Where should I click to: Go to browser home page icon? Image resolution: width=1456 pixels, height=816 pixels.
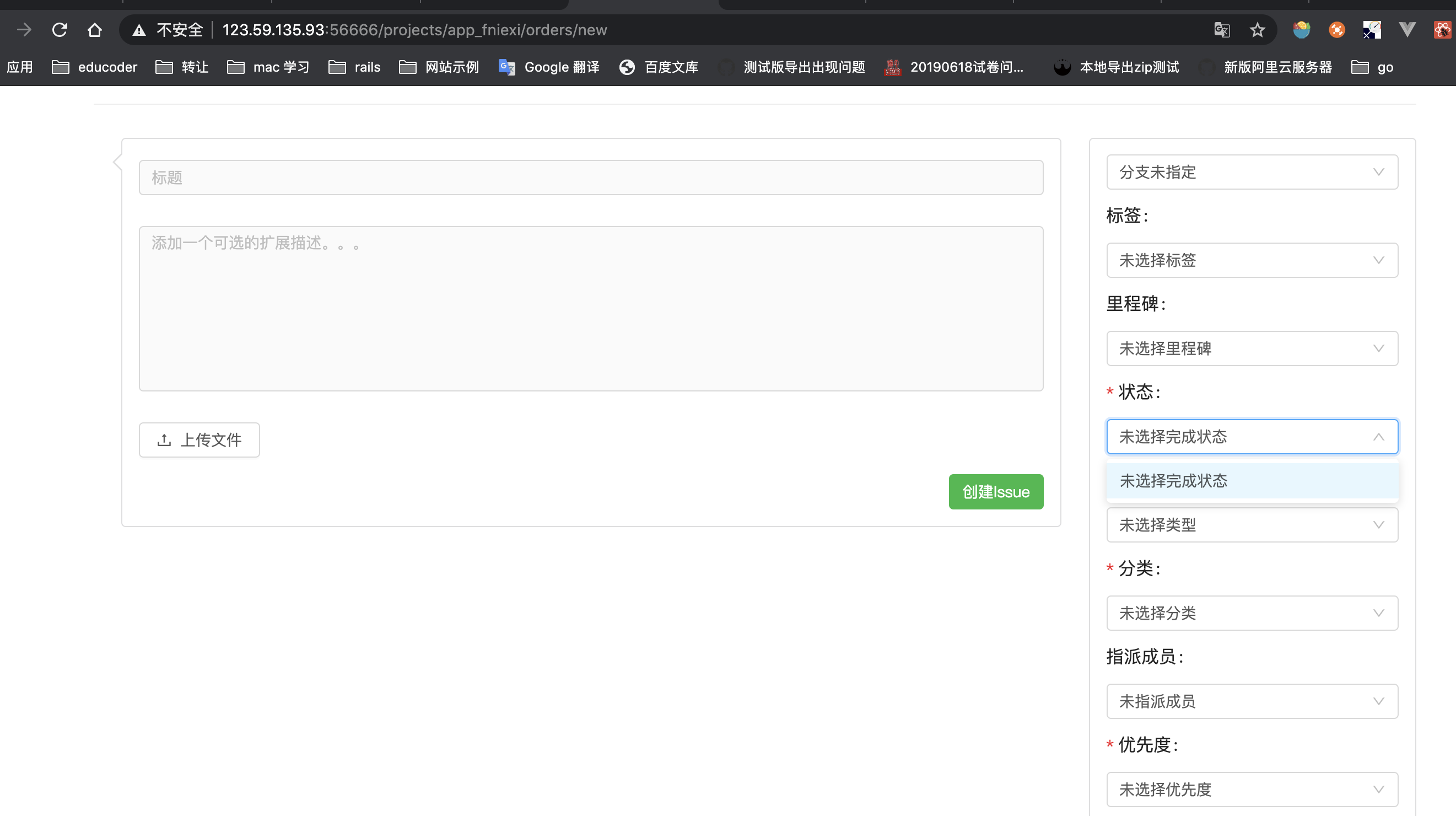click(95, 29)
